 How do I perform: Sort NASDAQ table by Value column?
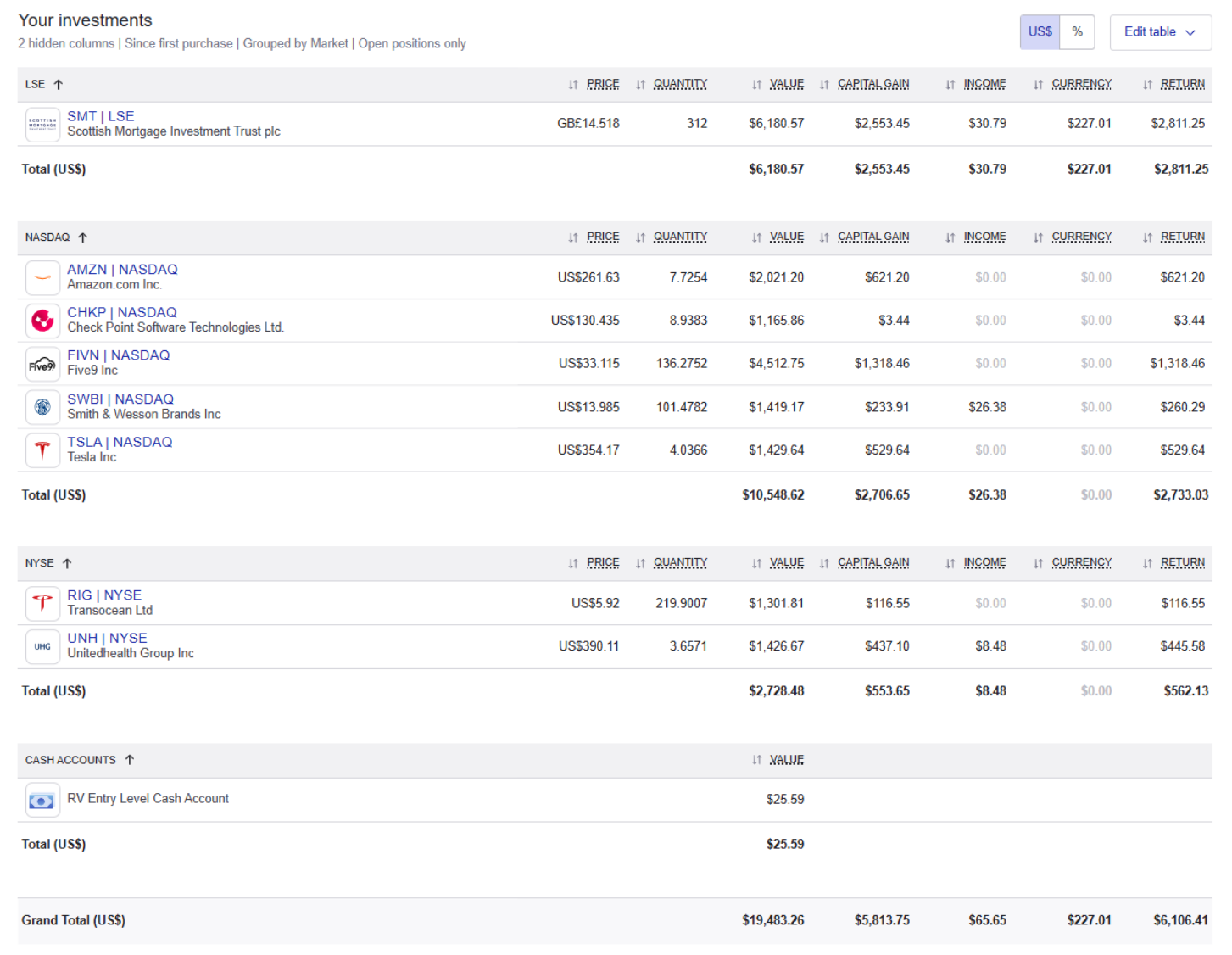pos(778,237)
